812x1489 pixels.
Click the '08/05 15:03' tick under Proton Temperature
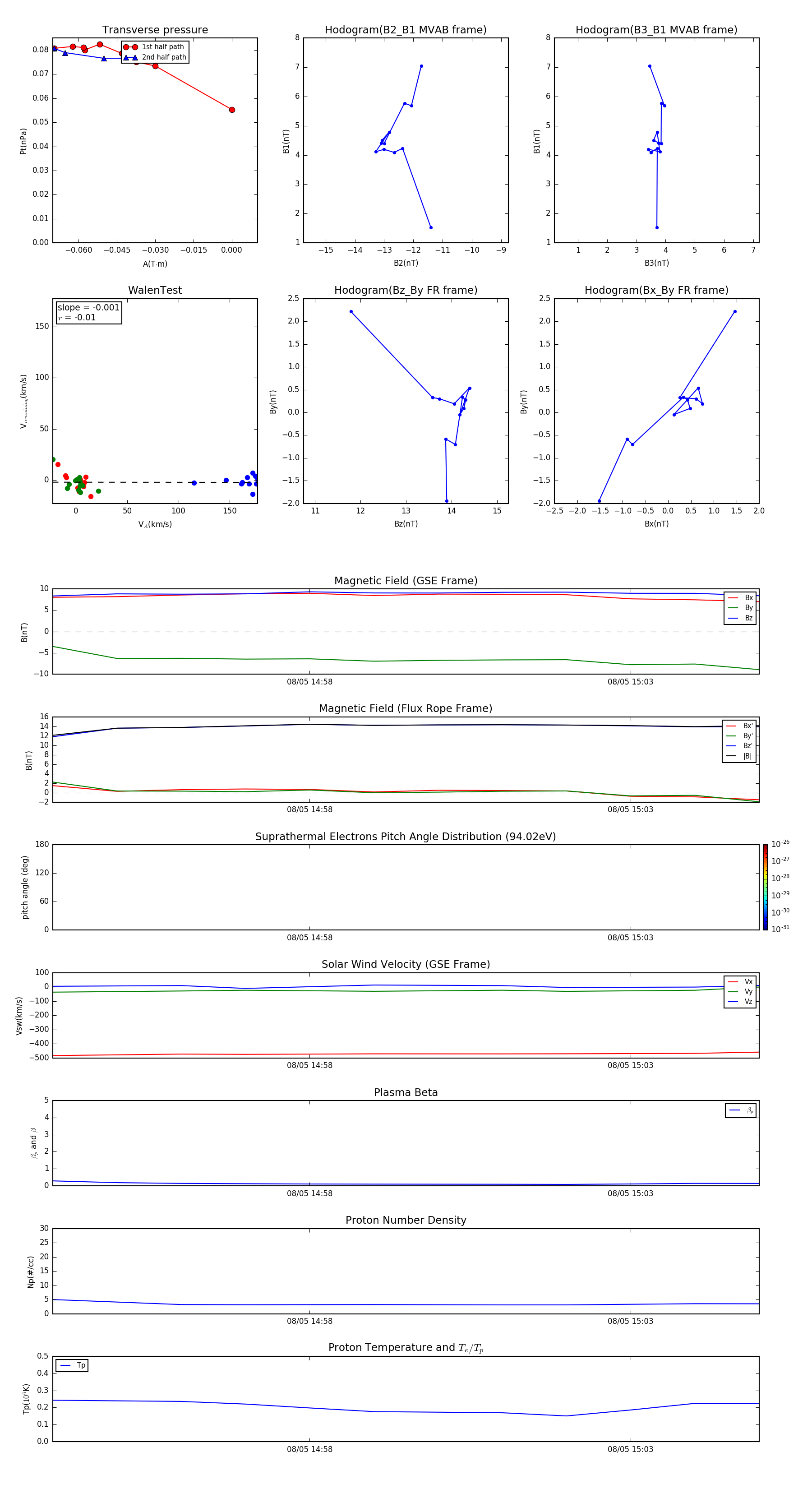pyautogui.click(x=631, y=1449)
